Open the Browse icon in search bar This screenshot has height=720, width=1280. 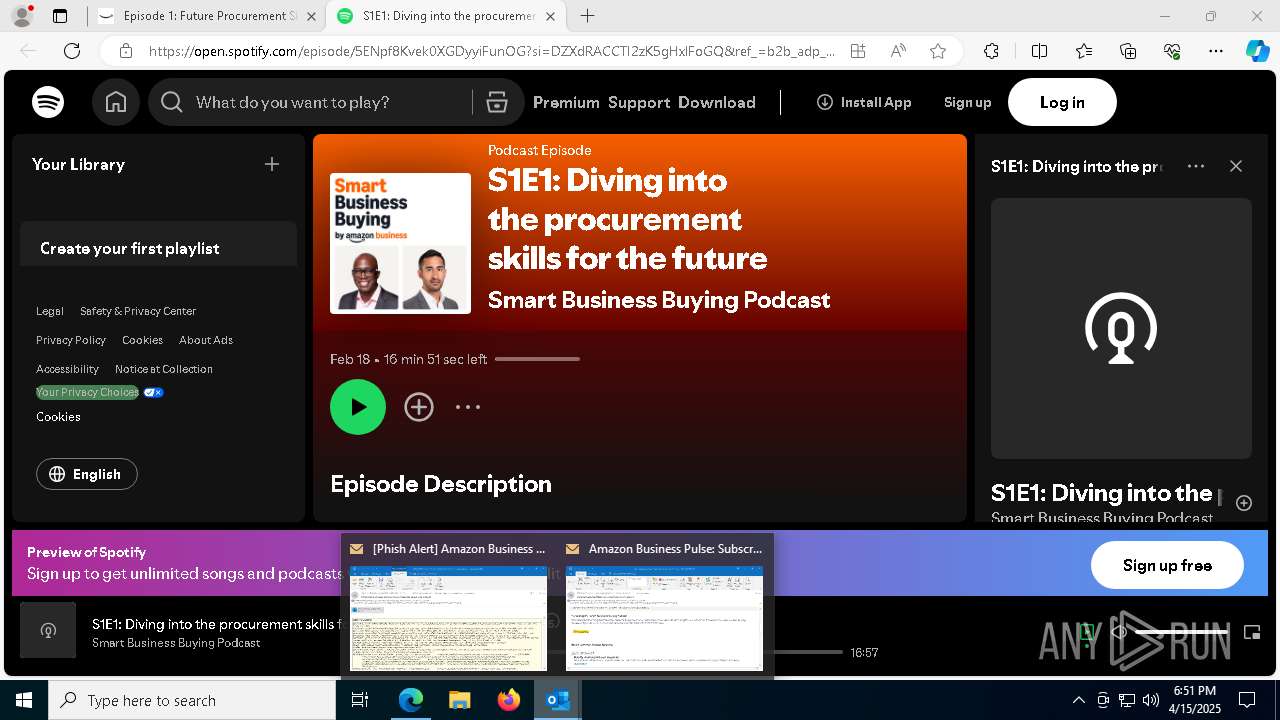coord(497,102)
